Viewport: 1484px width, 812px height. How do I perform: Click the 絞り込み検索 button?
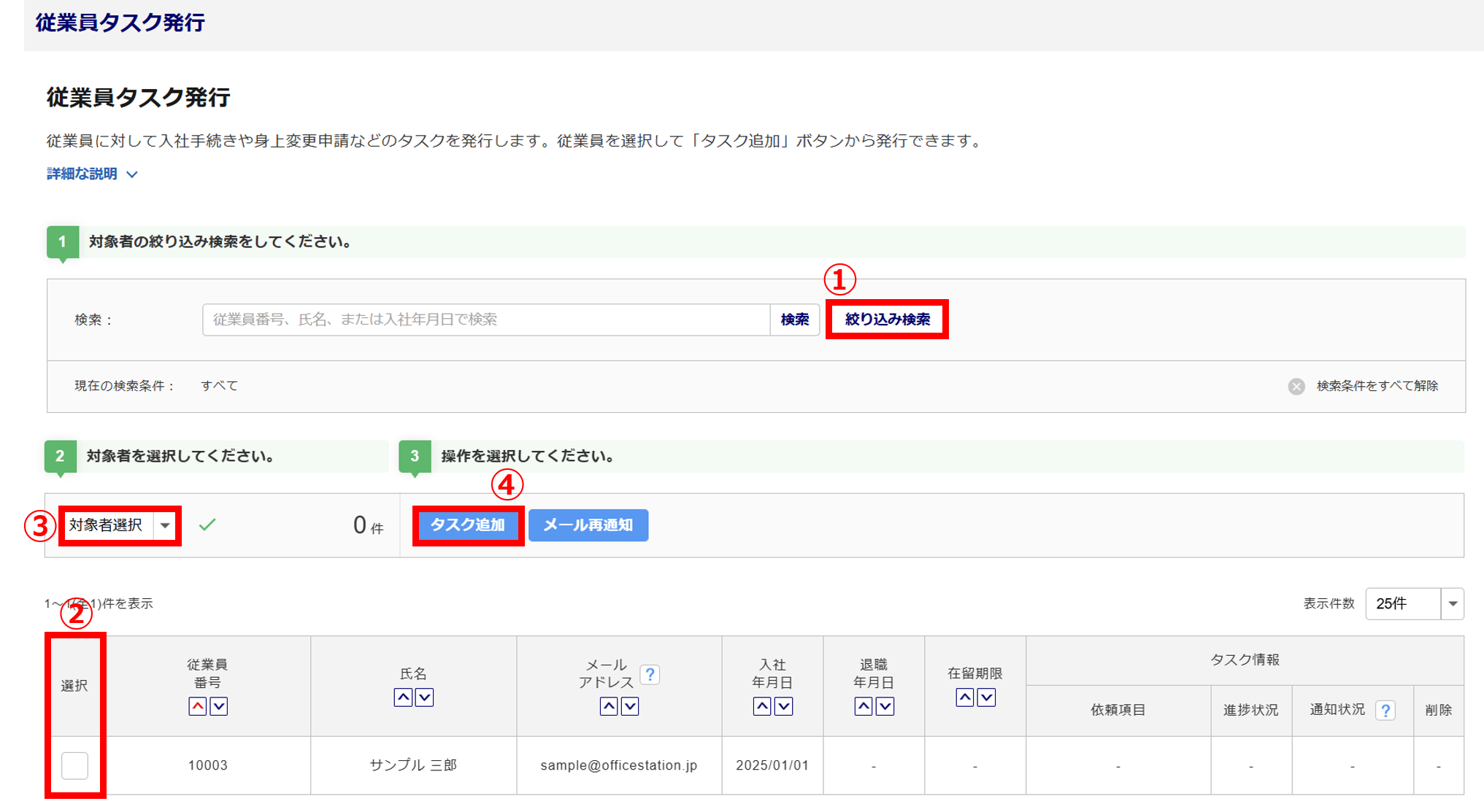[887, 320]
